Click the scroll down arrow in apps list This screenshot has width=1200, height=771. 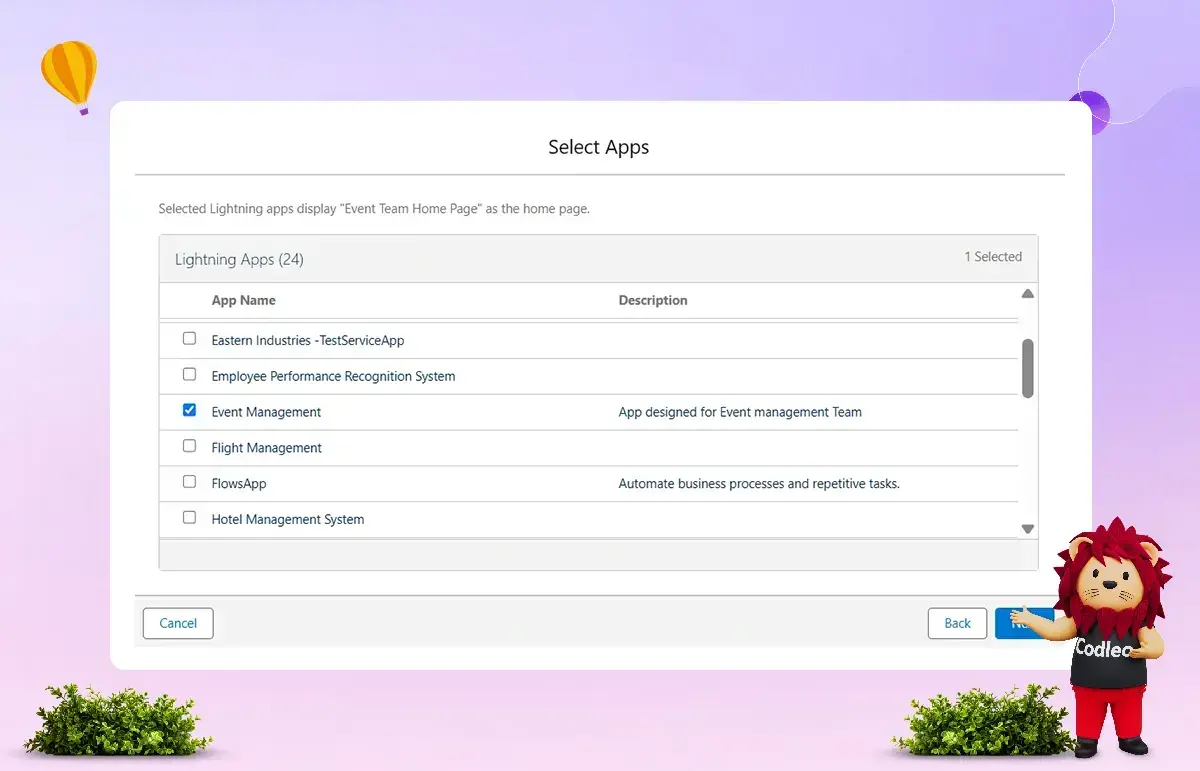[x=1027, y=529]
